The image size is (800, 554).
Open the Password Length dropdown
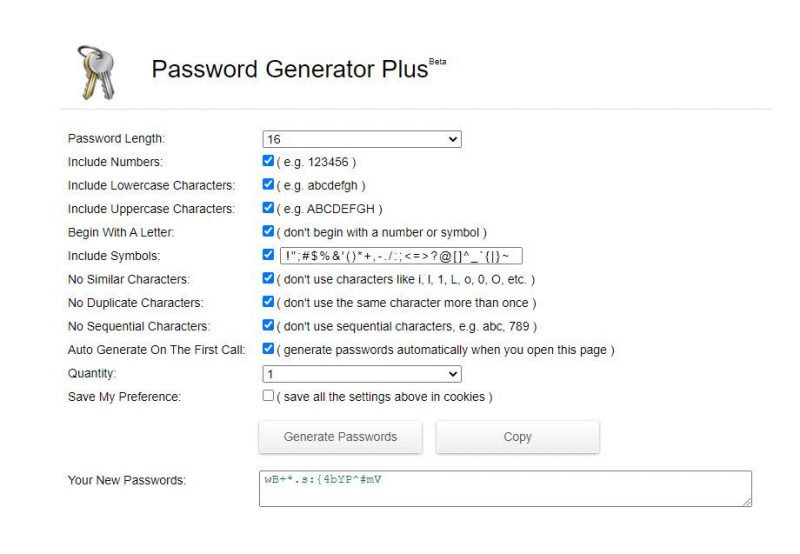(x=361, y=139)
